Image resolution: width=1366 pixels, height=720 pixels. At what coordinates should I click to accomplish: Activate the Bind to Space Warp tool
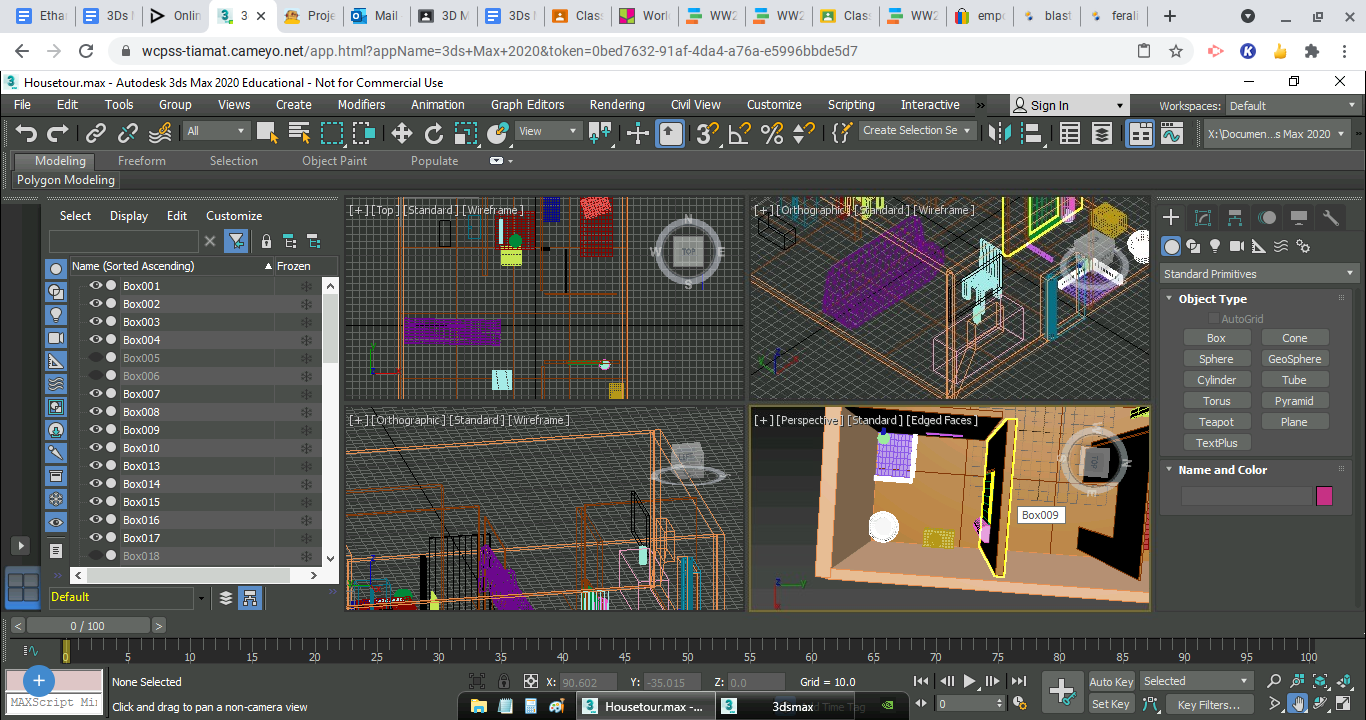point(160,132)
